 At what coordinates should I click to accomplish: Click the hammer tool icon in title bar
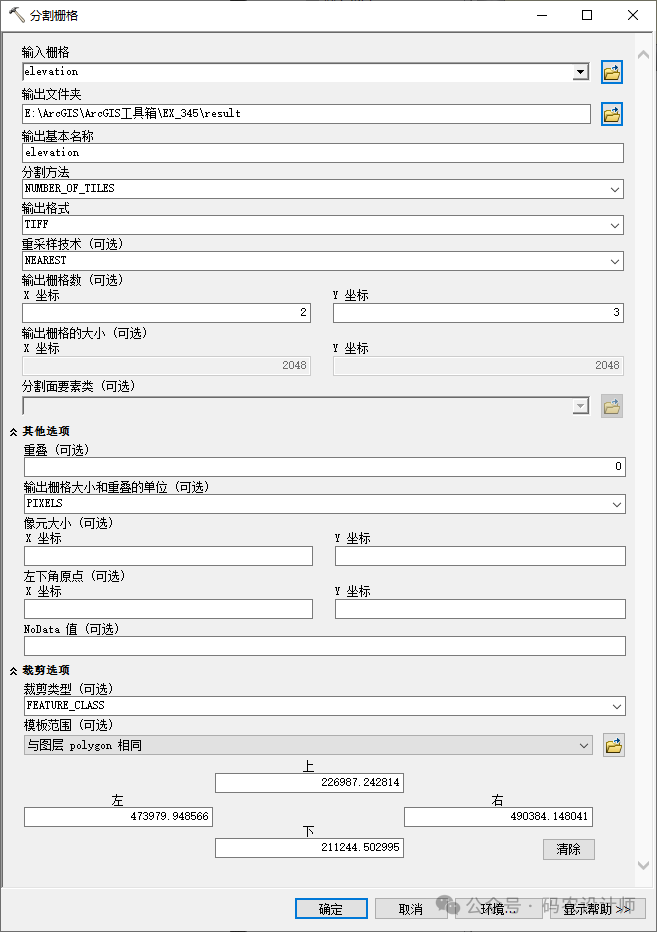[16, 15]
